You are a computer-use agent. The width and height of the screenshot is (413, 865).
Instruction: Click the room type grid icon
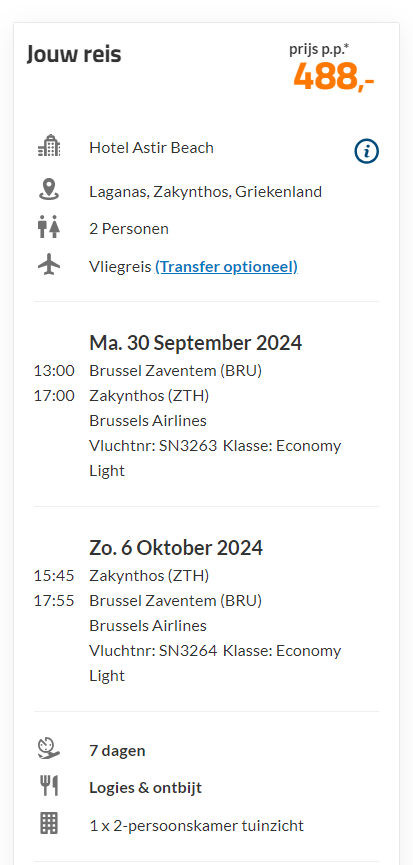49,823
